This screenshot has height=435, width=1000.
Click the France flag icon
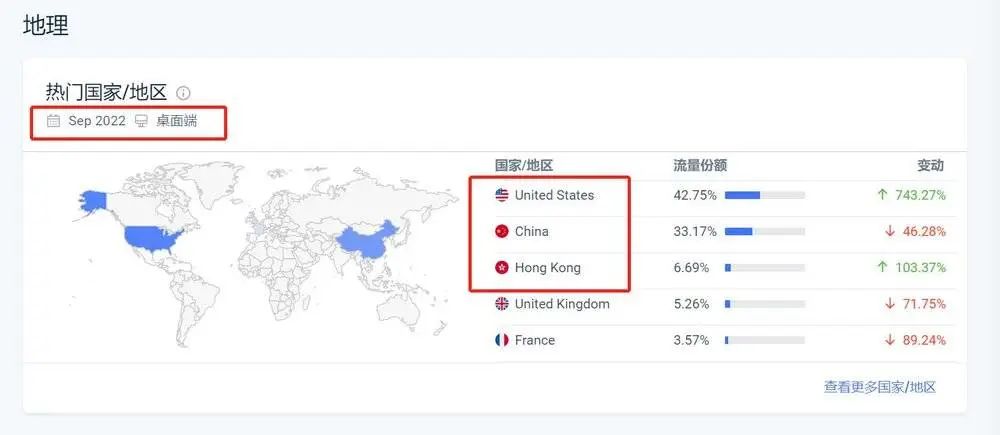pyautogui.click(x=502, y=340)
